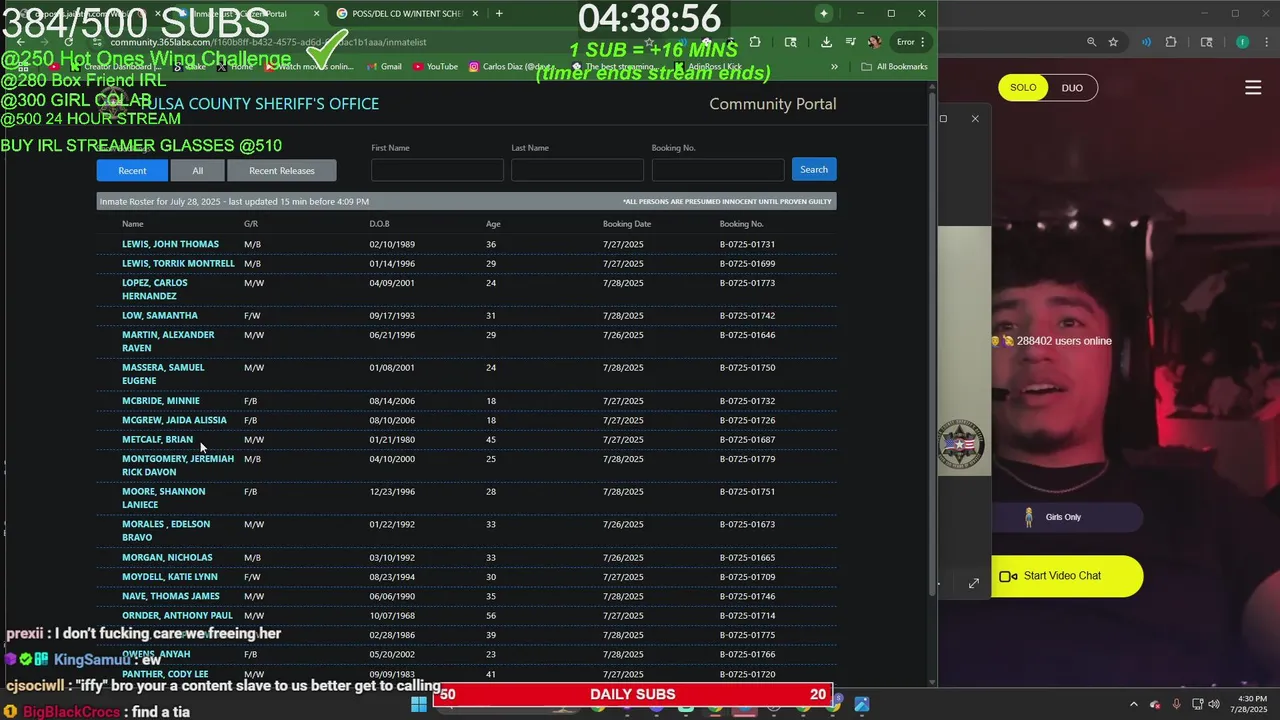The image size is (1280, 720).
Task: Open the Chrome download icon
Action: [826, 42]
